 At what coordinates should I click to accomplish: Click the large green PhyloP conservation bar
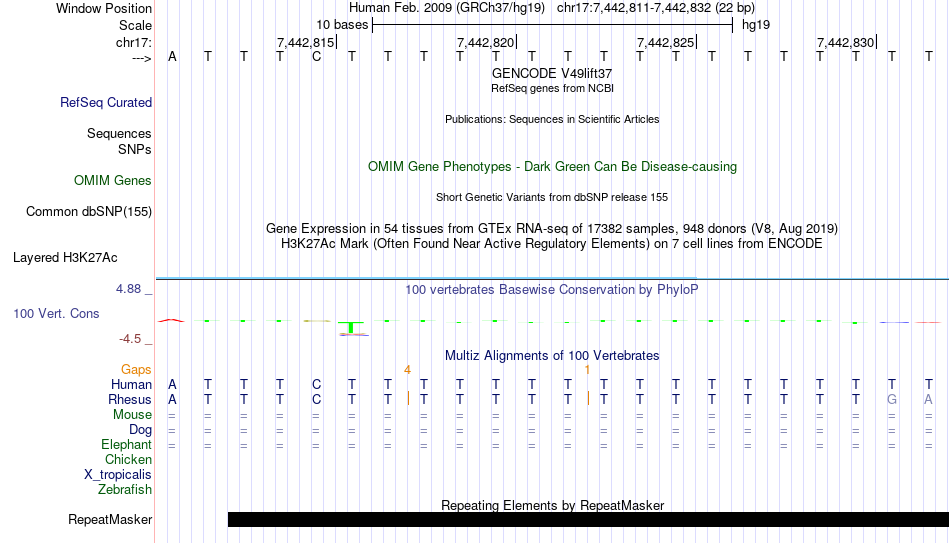pyautogui.click(x=351, y=328)
